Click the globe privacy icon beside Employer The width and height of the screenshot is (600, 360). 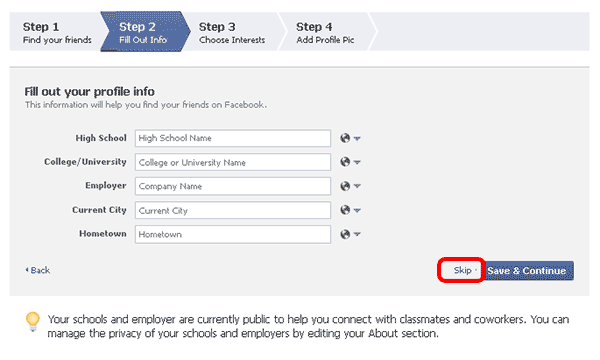pos(345,186)
